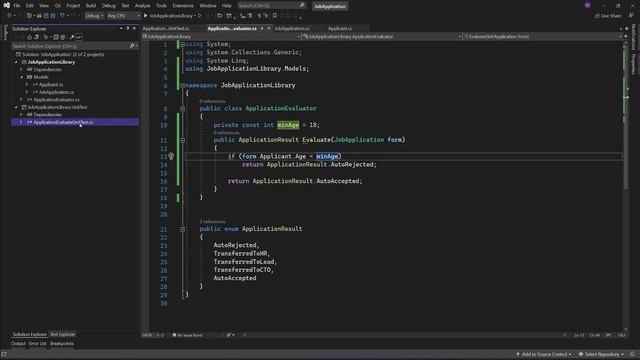Open the Debug configuration dropdown
This screenshot has height=360, width=640.
94,16
